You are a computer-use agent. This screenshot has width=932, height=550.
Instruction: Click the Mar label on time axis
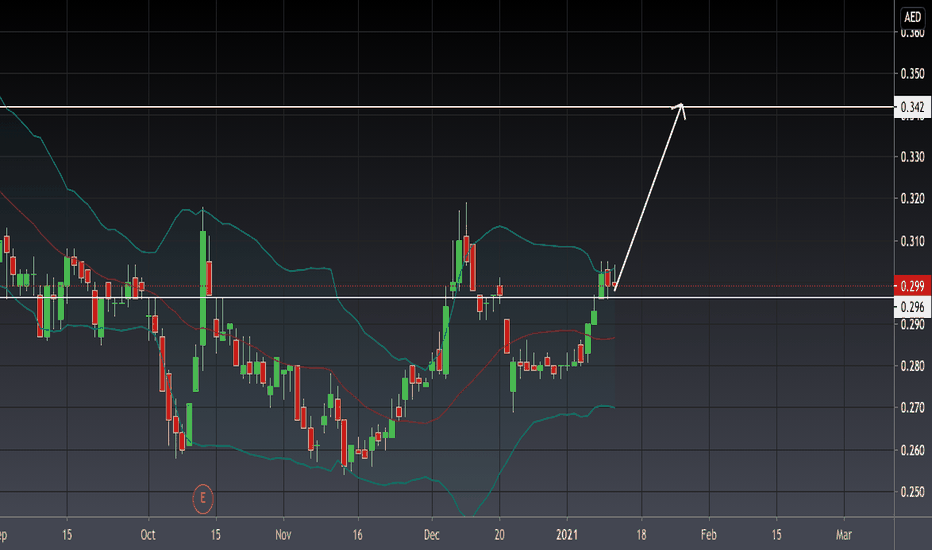(844, 535)
